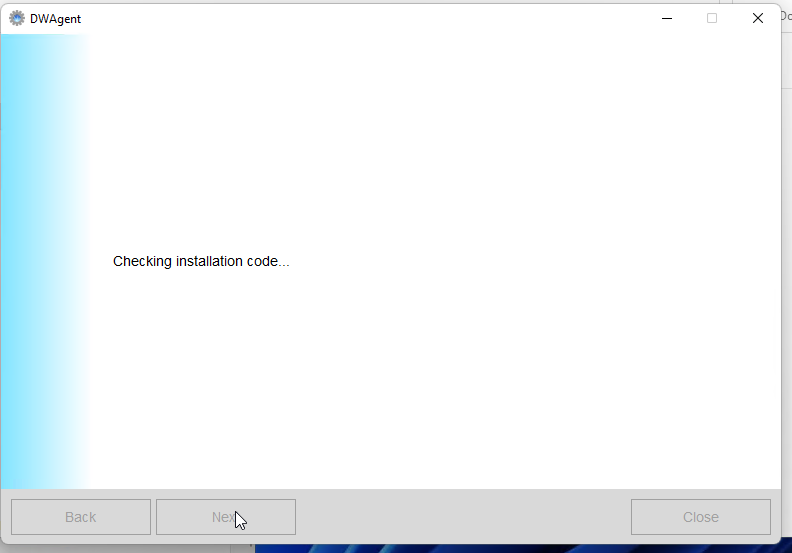This screenshot has height=553, width=792.
Task: Click the greyed-out maximize button
Action: (712, 18)
